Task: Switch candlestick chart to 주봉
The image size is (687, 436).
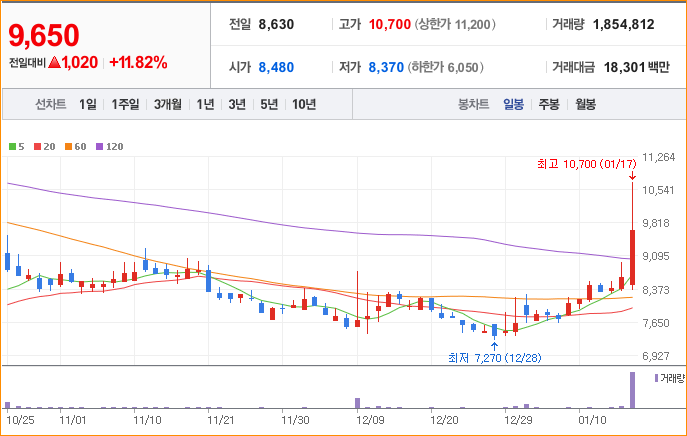Action: click(549, 104)
